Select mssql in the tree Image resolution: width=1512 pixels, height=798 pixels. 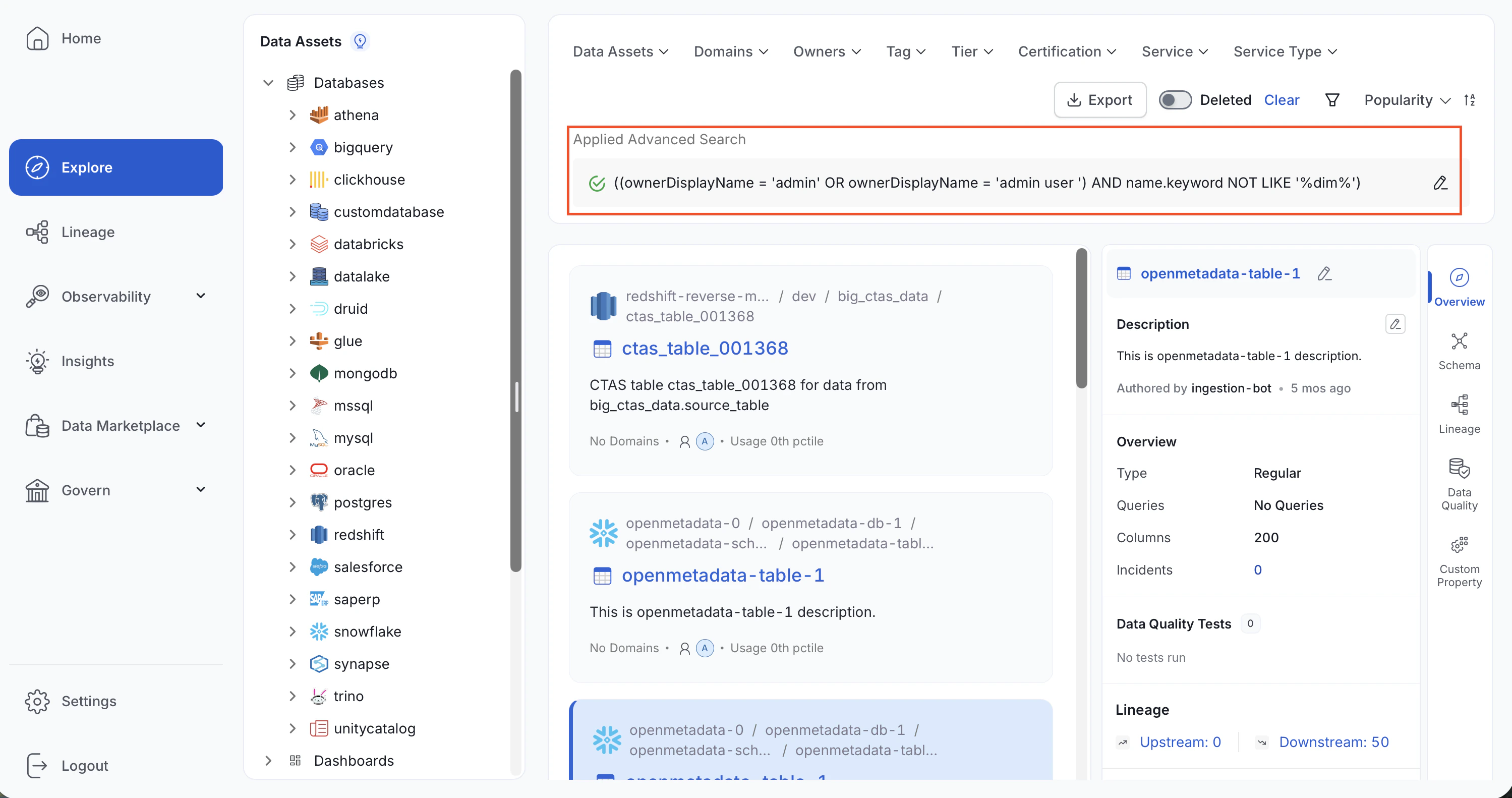[x=353, y=406]
